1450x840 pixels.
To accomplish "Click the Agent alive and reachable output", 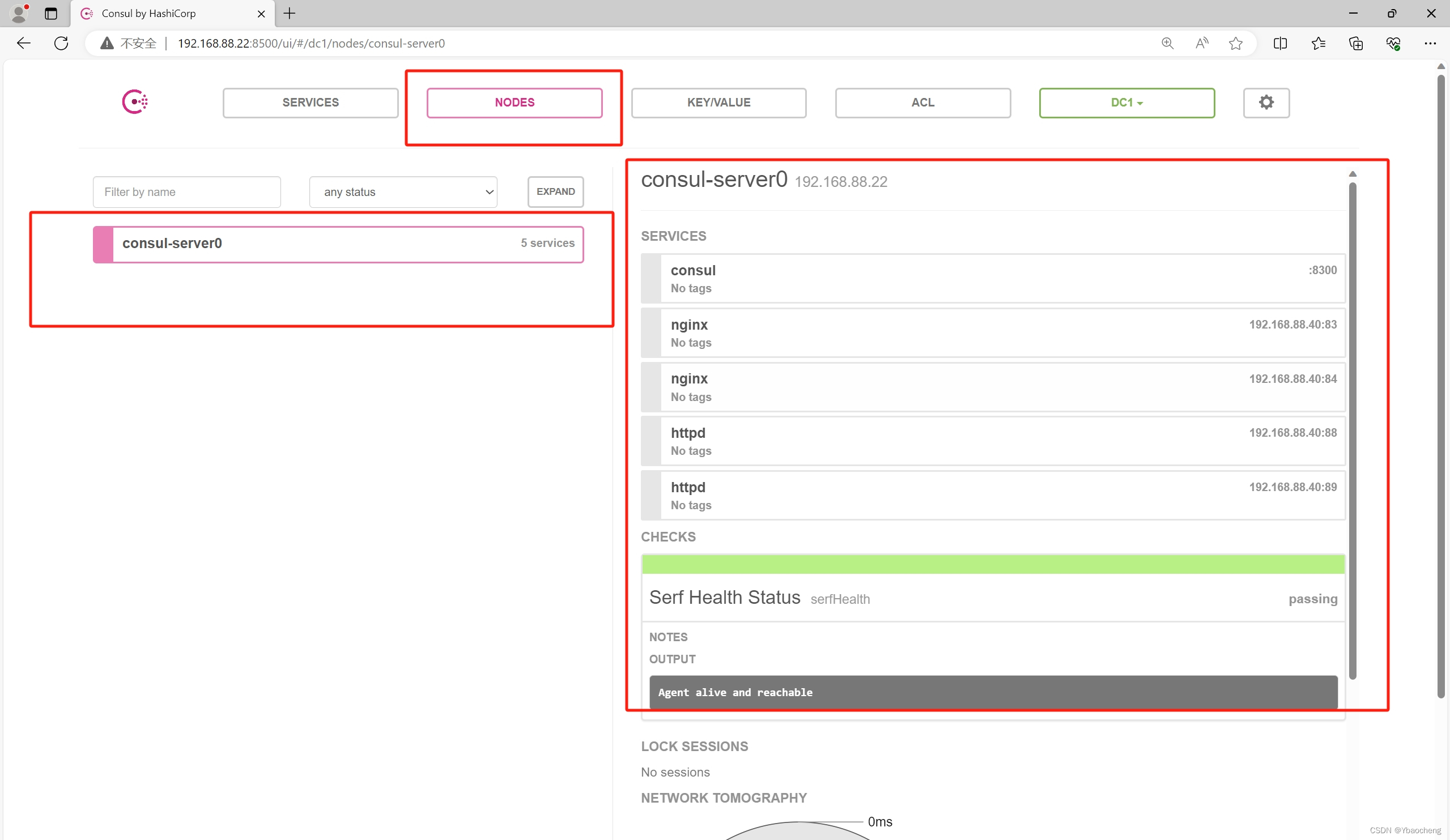I will click(993, 693).
